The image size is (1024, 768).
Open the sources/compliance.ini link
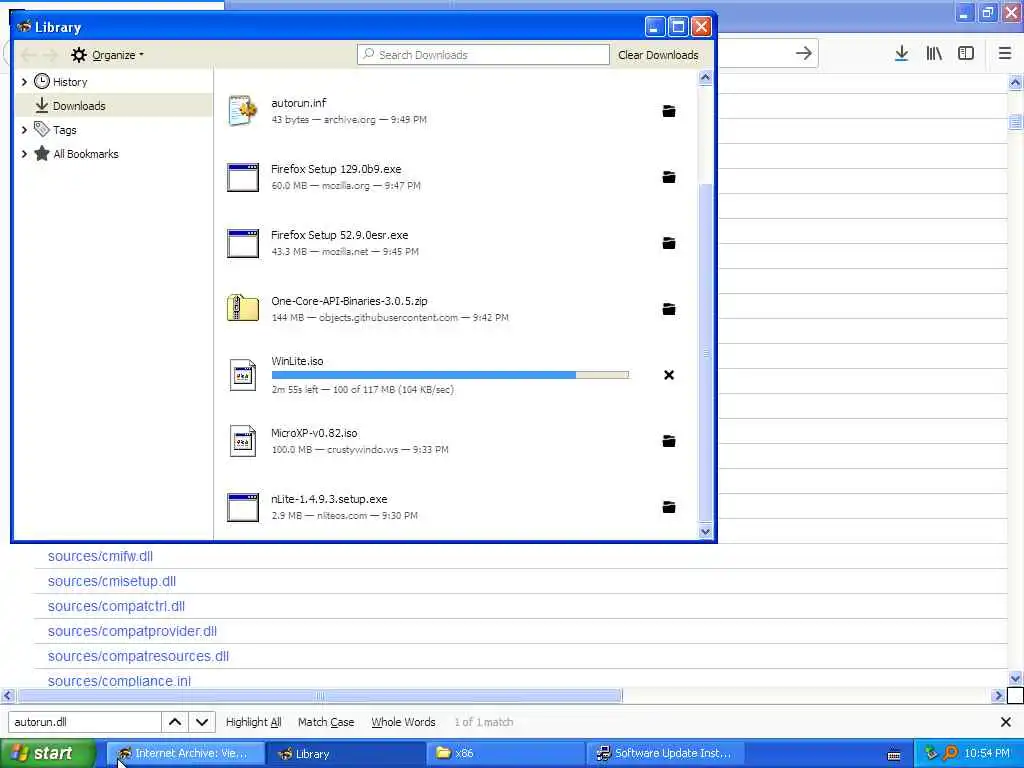click(x=119, y=680)
